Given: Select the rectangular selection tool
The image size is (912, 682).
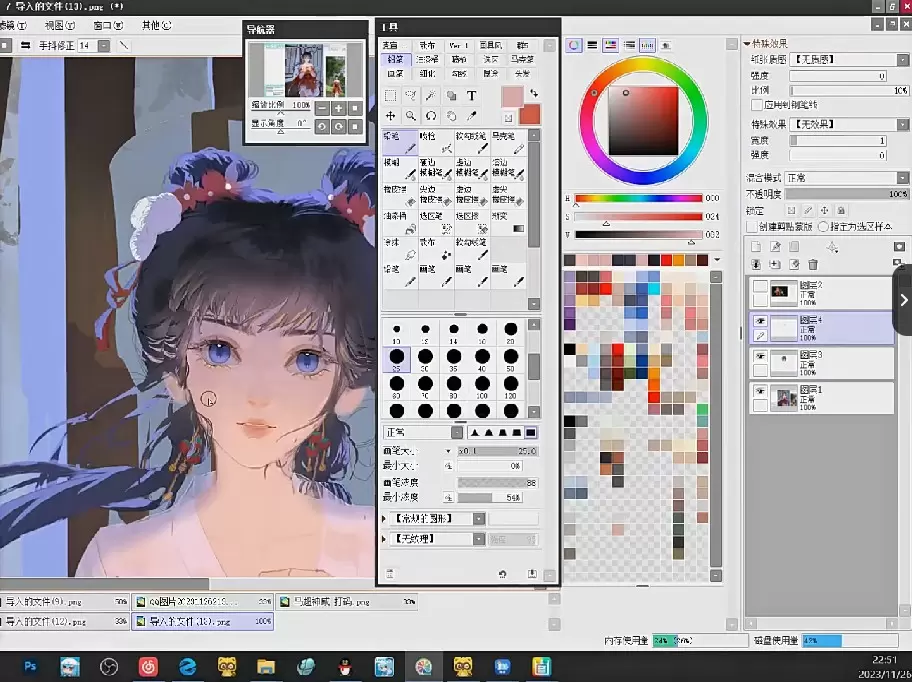Looking at the screenshot, I should point(390,96).
